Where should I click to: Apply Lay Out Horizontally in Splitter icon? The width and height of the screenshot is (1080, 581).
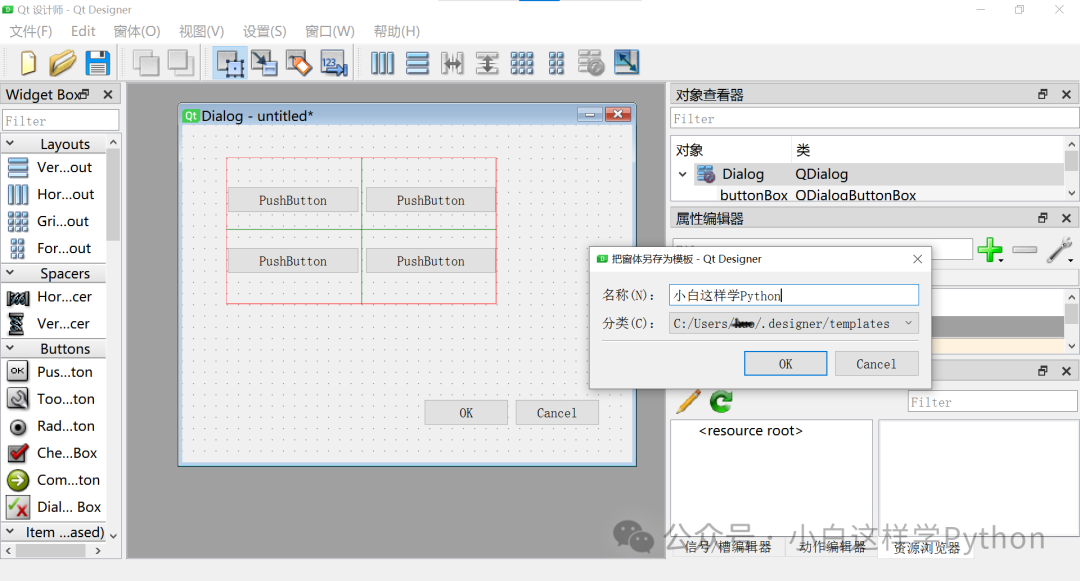click(x=452, y=63)
